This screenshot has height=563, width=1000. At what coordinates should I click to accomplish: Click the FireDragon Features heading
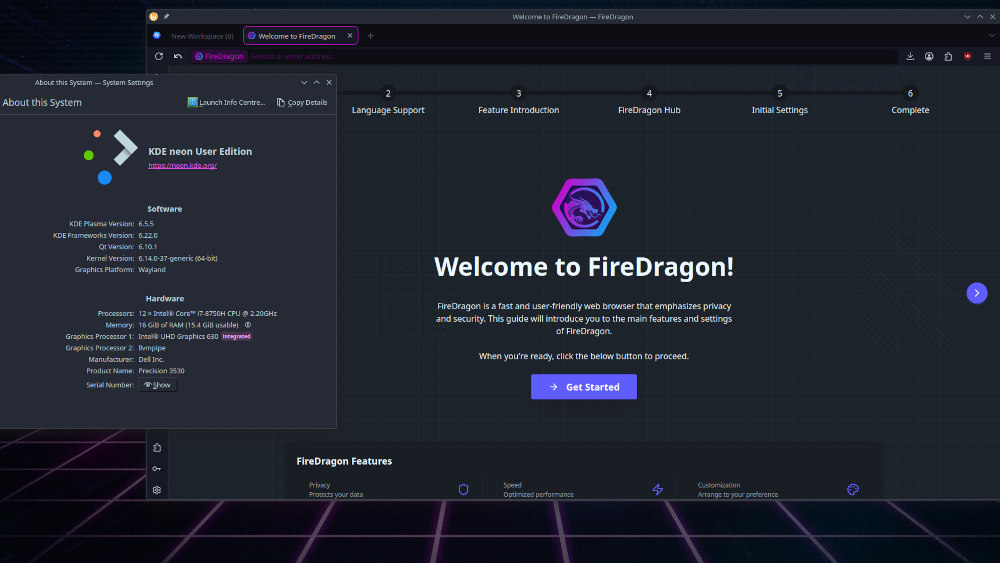pos(344,461)
